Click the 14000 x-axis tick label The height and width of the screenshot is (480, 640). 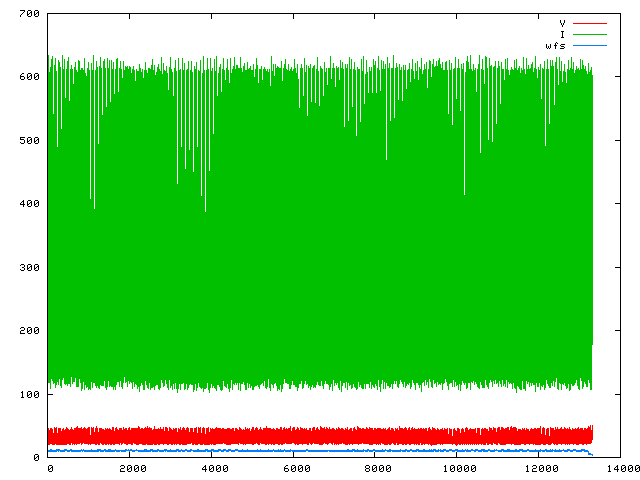(622, 469)
